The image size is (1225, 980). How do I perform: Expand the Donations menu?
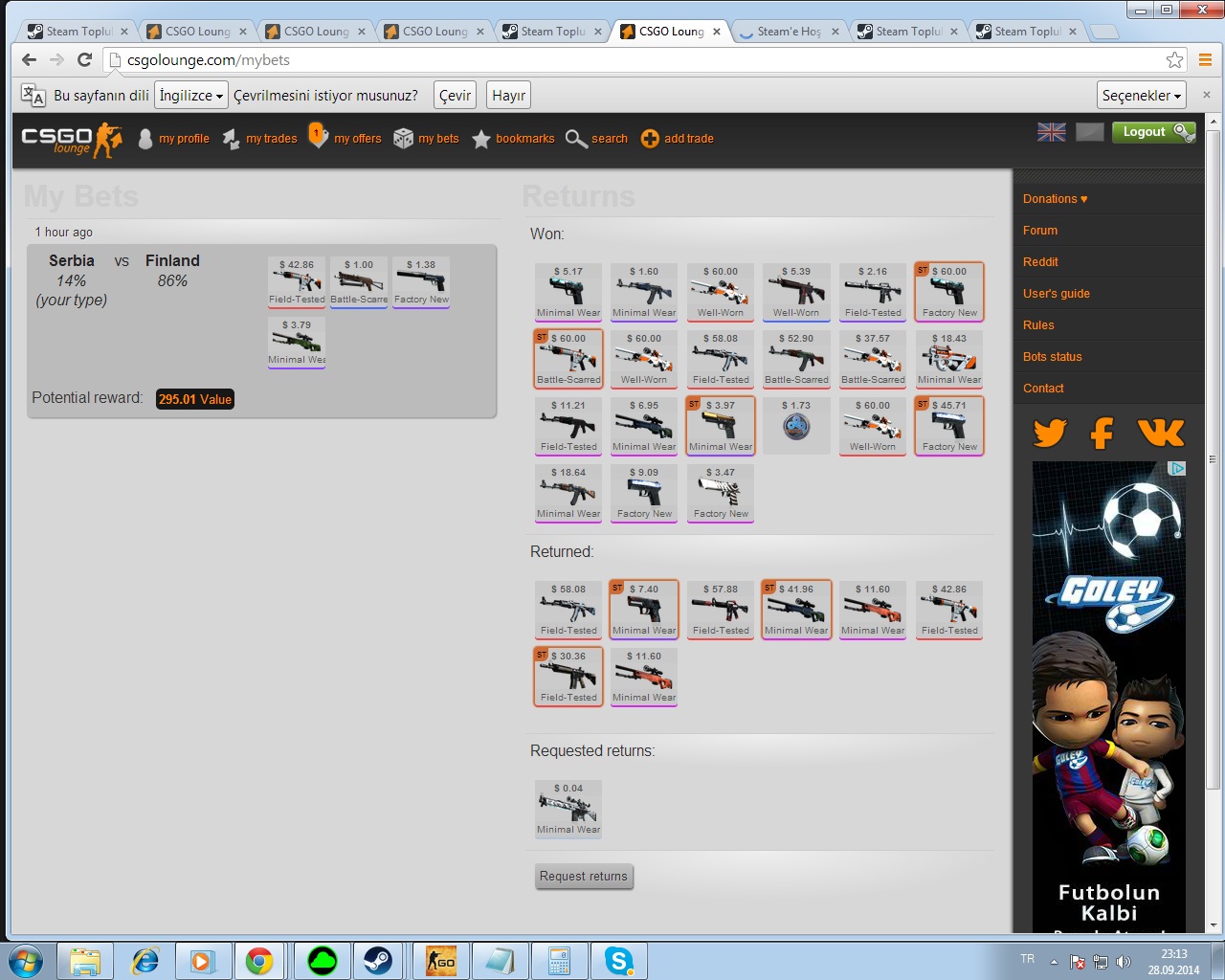(x=1055, y=199)
